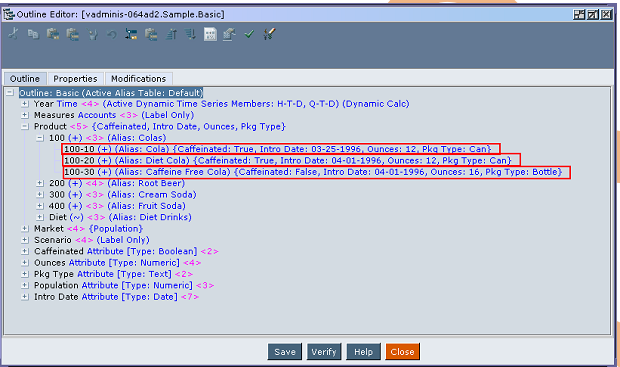
Task: Select member 400 (Alias: Fruit Soda)
Action: click(117, 206)
